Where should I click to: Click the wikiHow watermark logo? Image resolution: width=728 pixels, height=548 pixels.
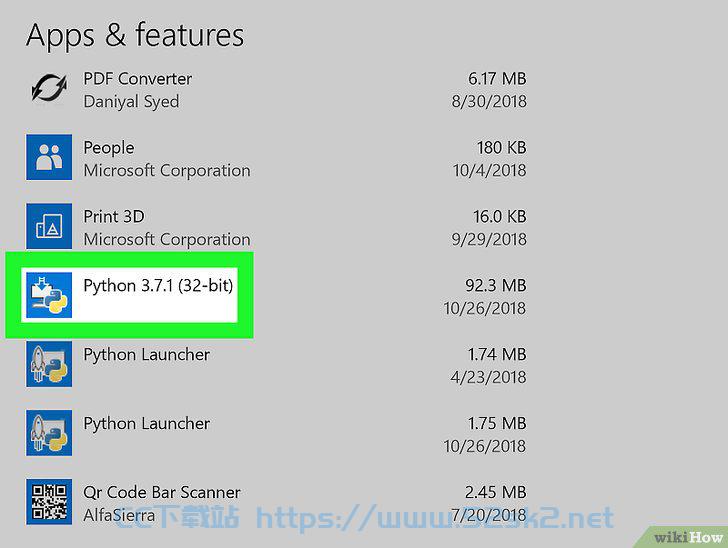[688, 537]
